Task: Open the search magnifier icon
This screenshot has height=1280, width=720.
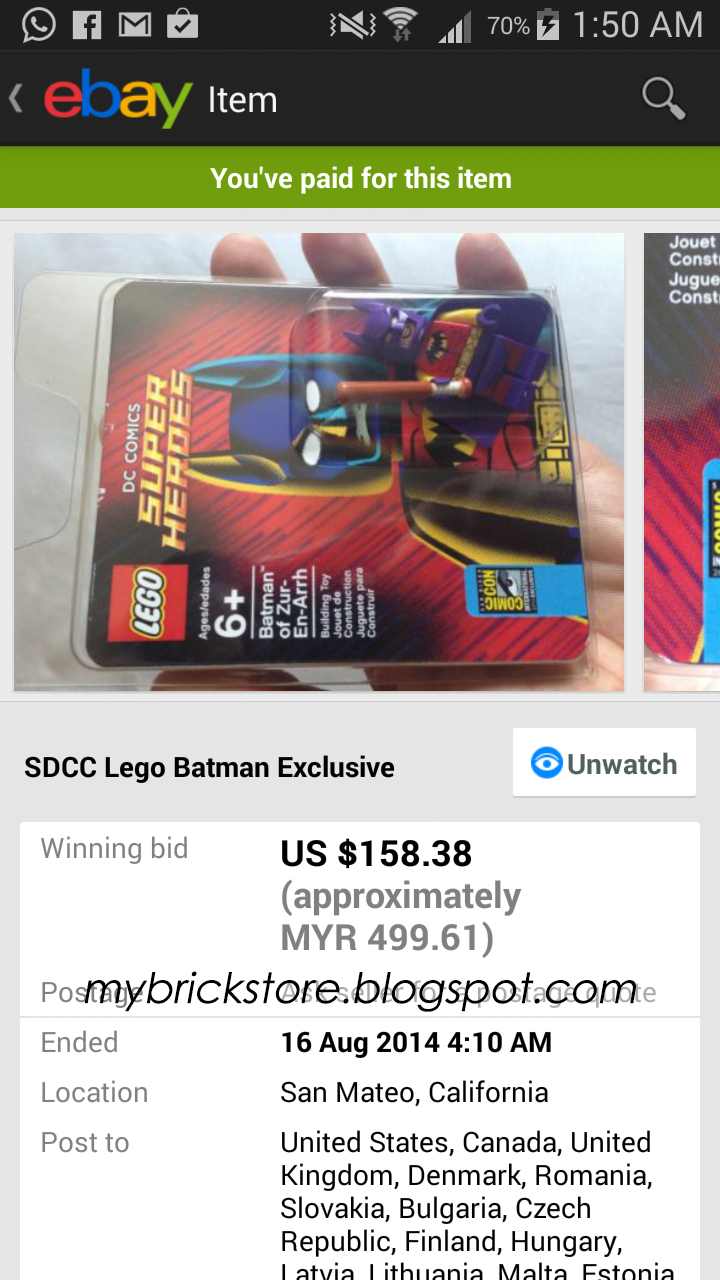Action: point(663,99)
